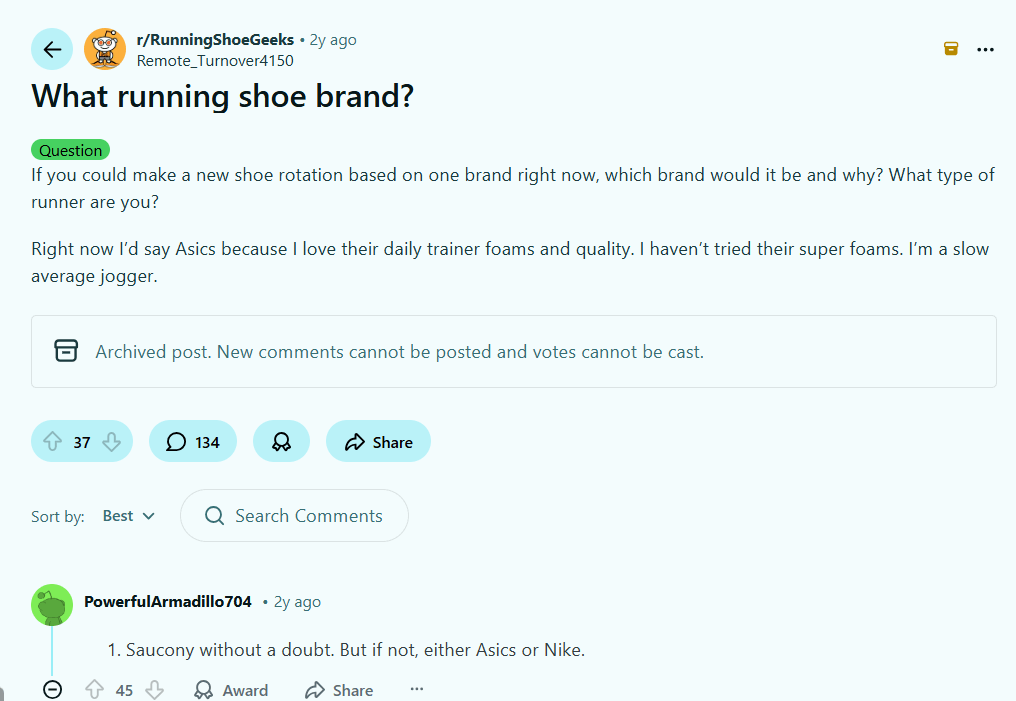Click the back arrow to leave post
This screenshot has height=701, width=1016.
click(51, 48)
